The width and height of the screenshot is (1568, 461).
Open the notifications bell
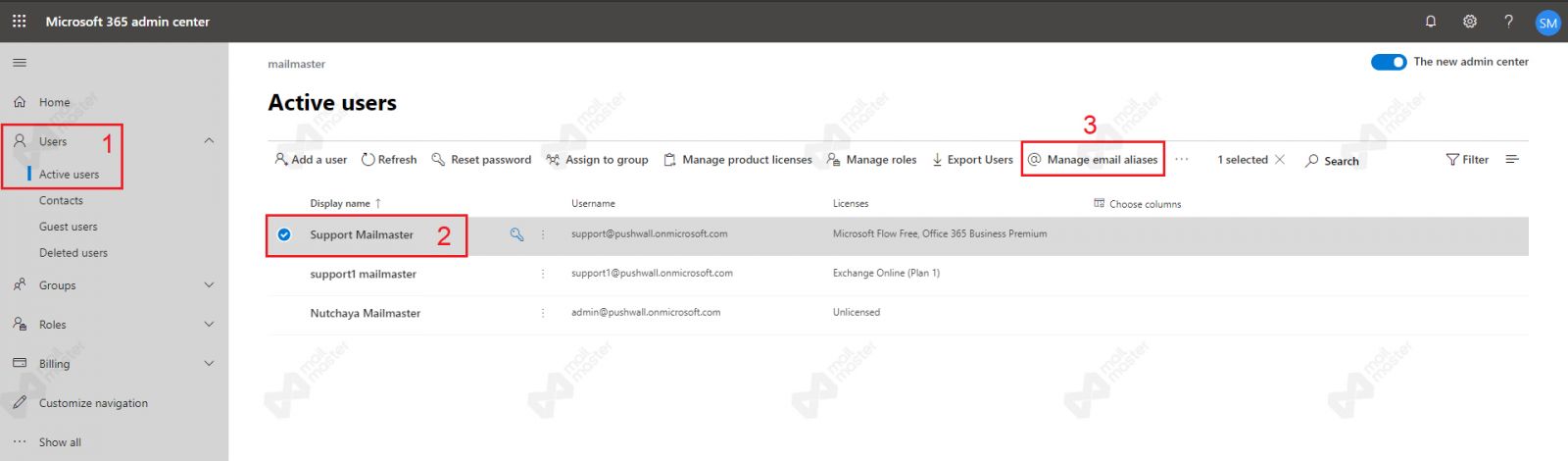point(1431,21)
